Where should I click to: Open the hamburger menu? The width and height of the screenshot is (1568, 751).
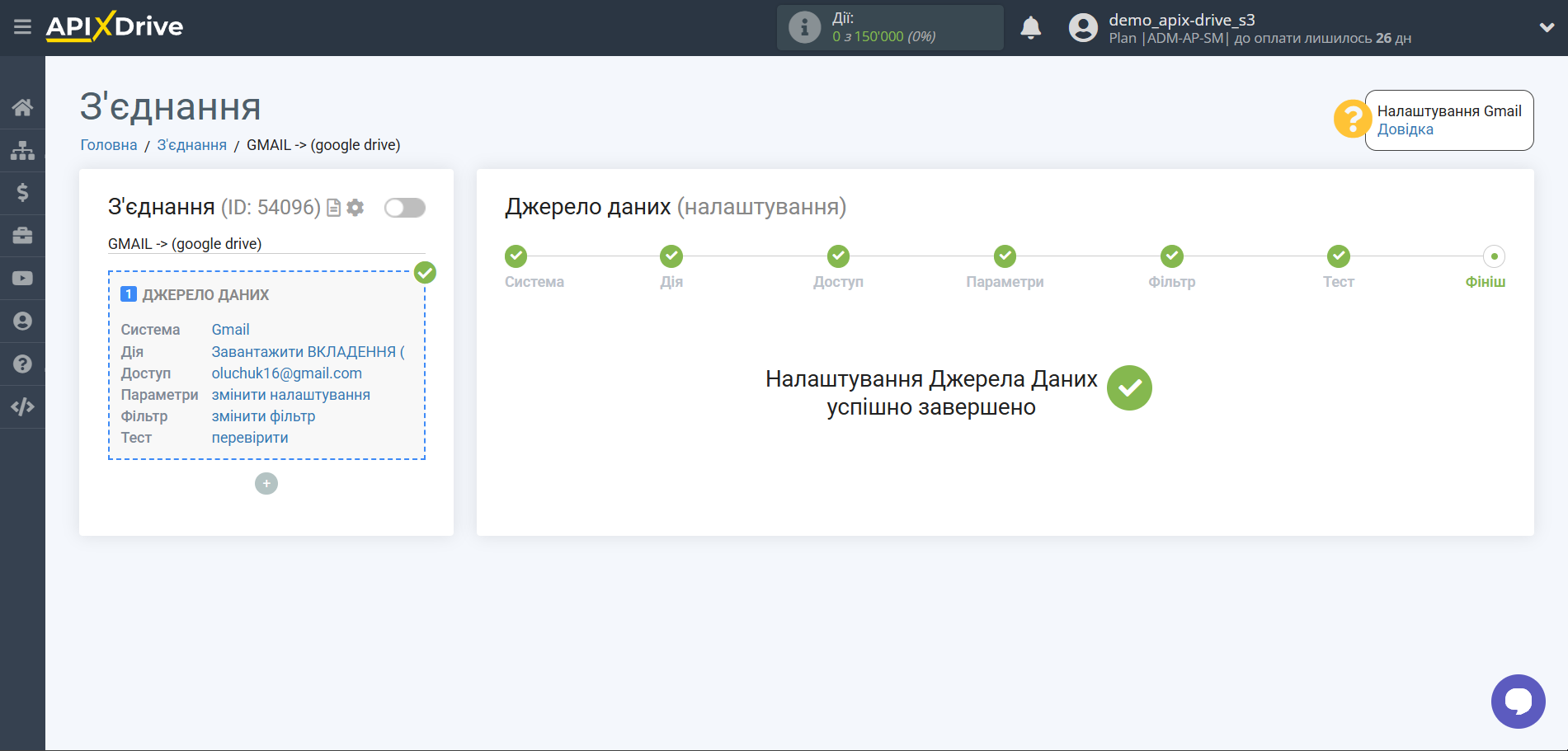tap(22, 27)
